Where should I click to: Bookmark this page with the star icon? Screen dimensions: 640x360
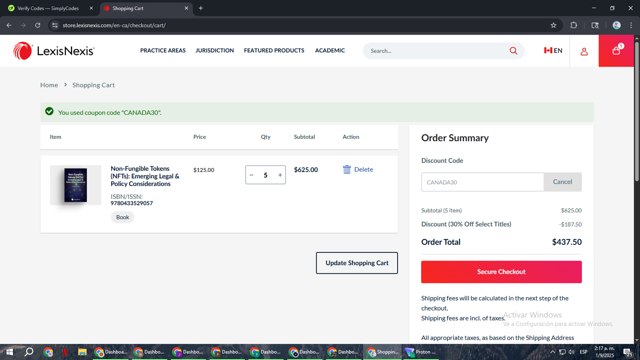click(553, 25)
